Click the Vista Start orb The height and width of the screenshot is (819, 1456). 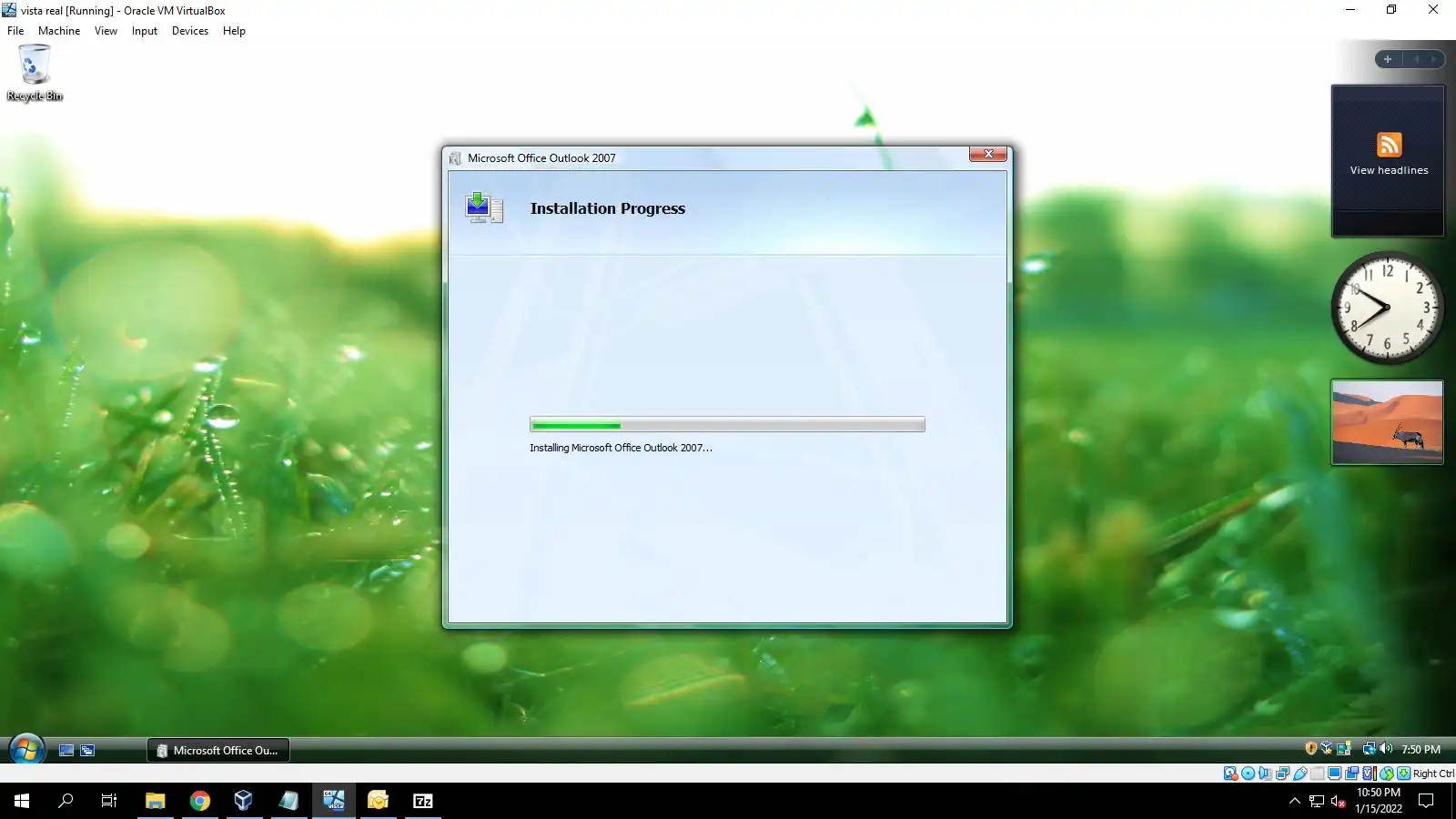point(26,750)
